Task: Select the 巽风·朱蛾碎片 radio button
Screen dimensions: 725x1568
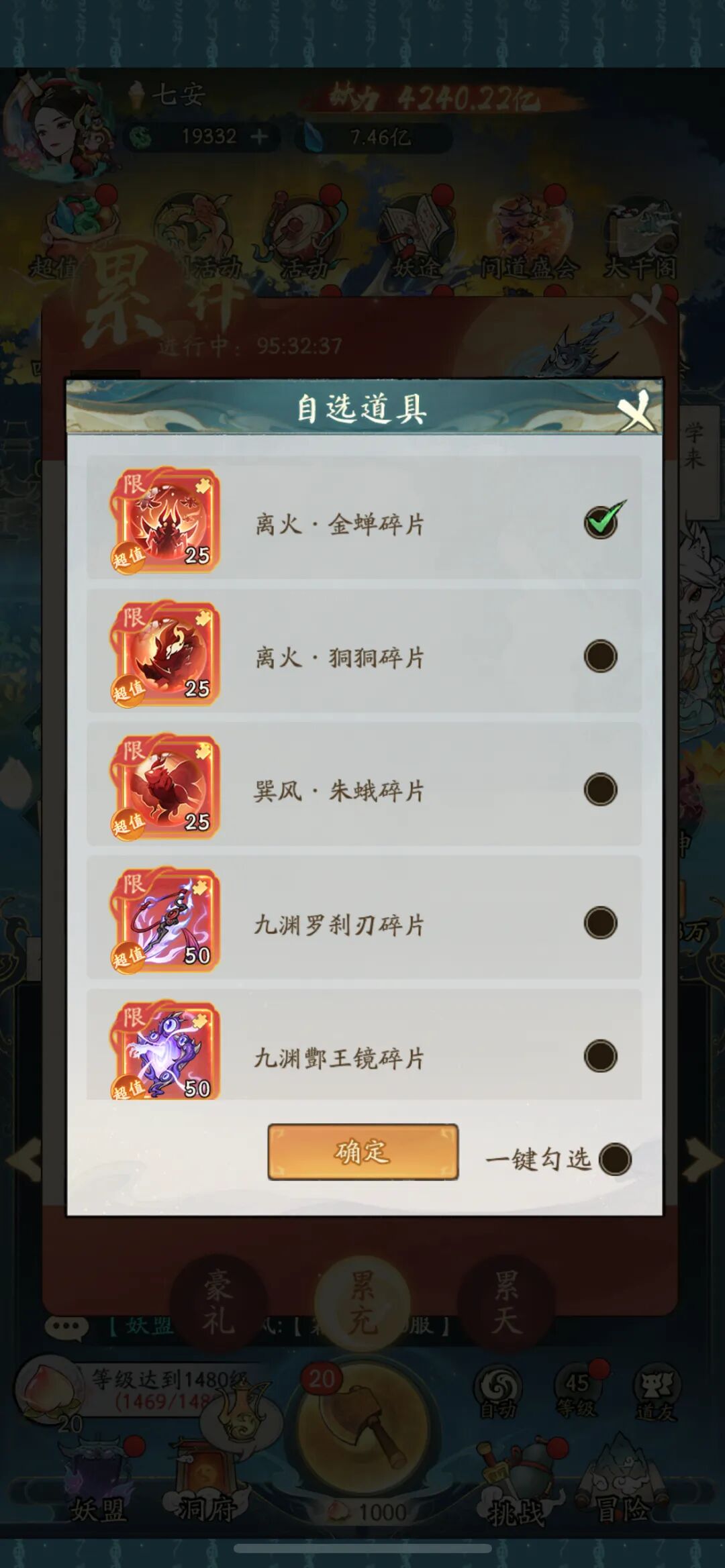Action: [600, 789]
